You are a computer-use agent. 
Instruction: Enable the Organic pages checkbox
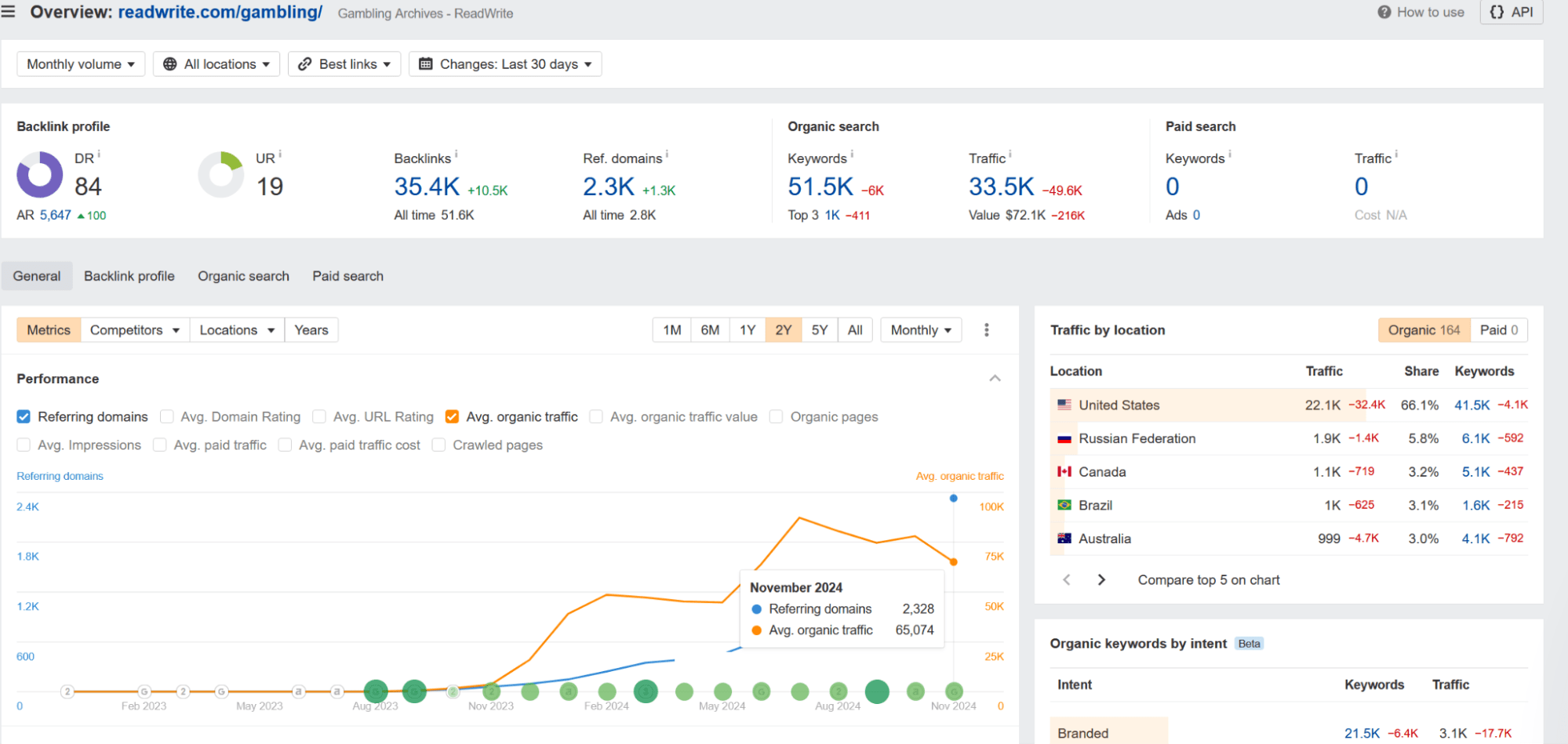point(777,417)
